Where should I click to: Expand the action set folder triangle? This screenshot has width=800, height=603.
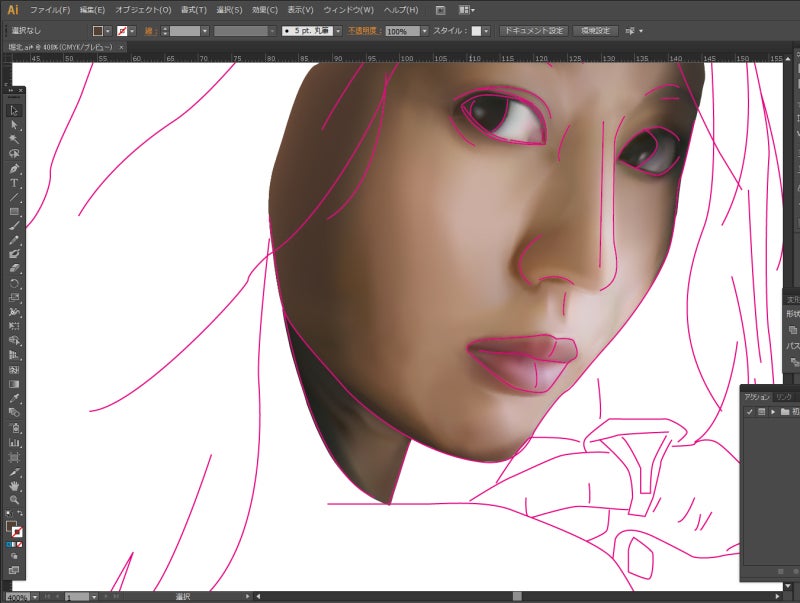[773, 411]
